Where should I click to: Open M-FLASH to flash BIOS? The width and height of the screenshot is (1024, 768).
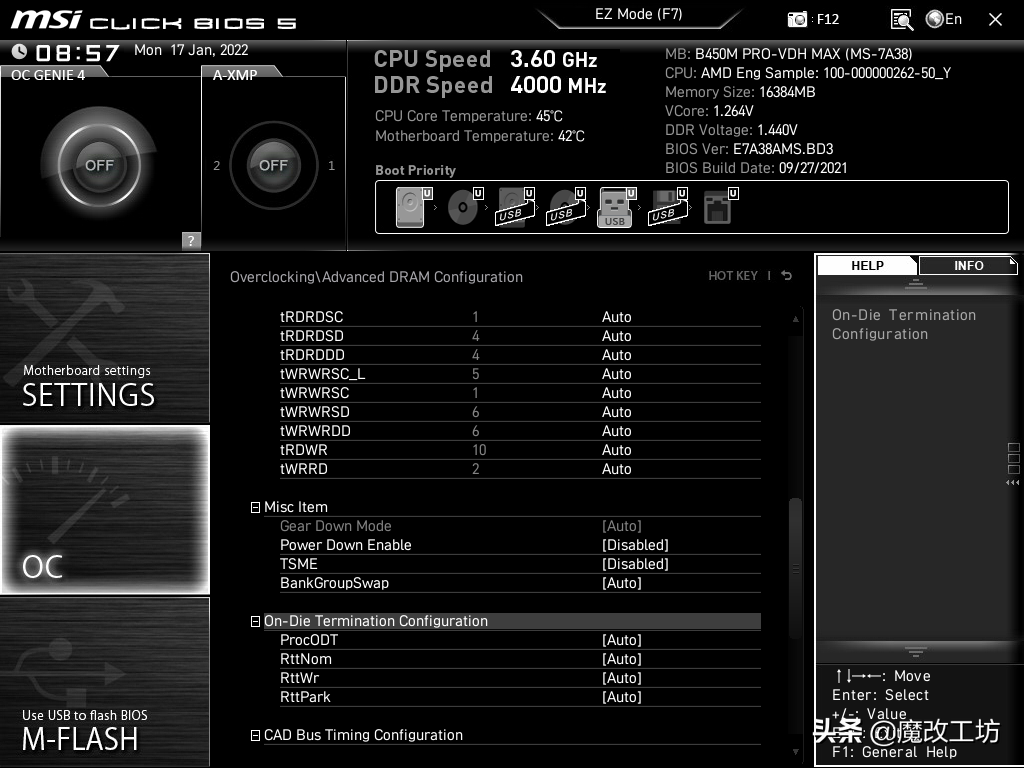point(104,681)
